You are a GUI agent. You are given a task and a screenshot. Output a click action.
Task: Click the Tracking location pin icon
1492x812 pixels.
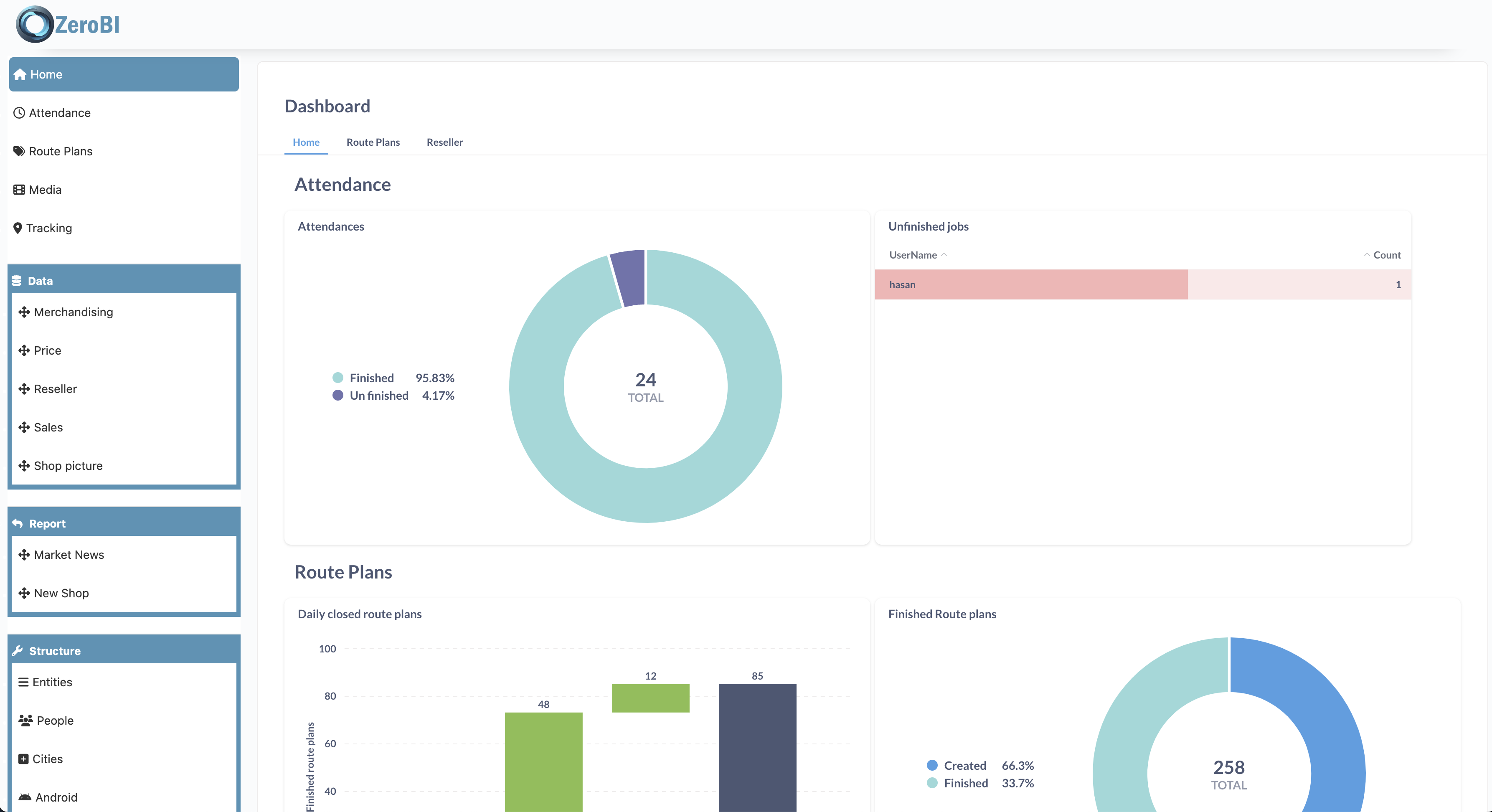(18, 228)
